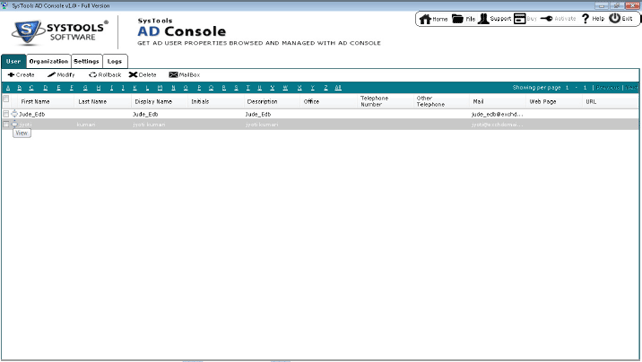The height and width of the screenshot is (362, 642).
Task: Filter users by letter J
Action: [123, 88]
